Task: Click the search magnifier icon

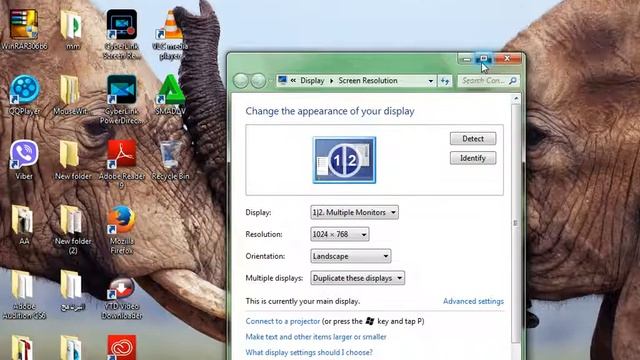Action: [513, 81]
